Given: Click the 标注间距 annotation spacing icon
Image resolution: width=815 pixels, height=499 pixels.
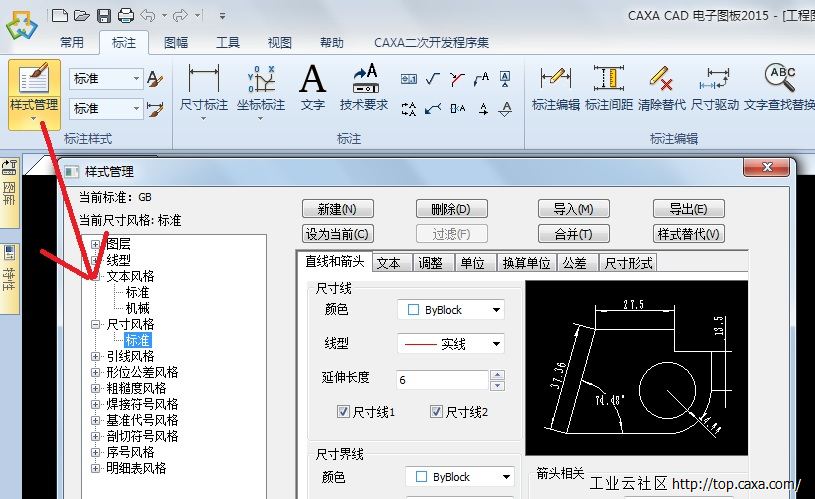Looking at the screenshot, I should tap(608, 86).
